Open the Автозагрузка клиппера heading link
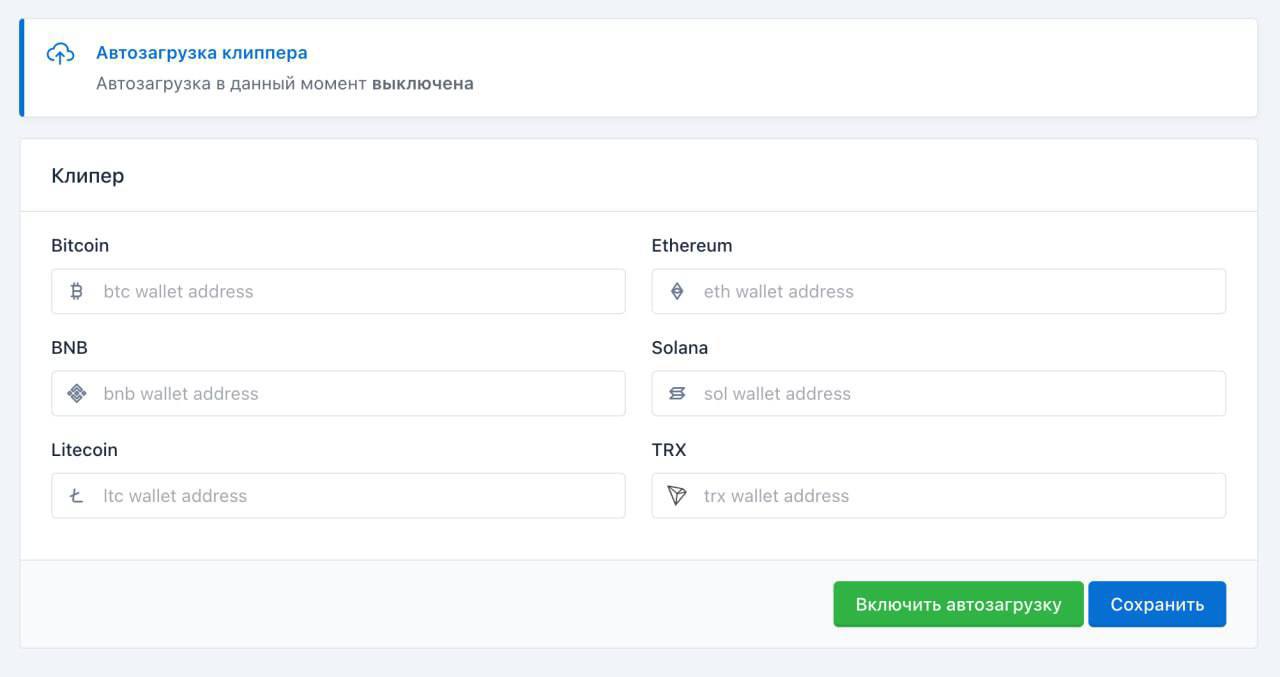The image size is (1280, 677). (x=201, y=53)
